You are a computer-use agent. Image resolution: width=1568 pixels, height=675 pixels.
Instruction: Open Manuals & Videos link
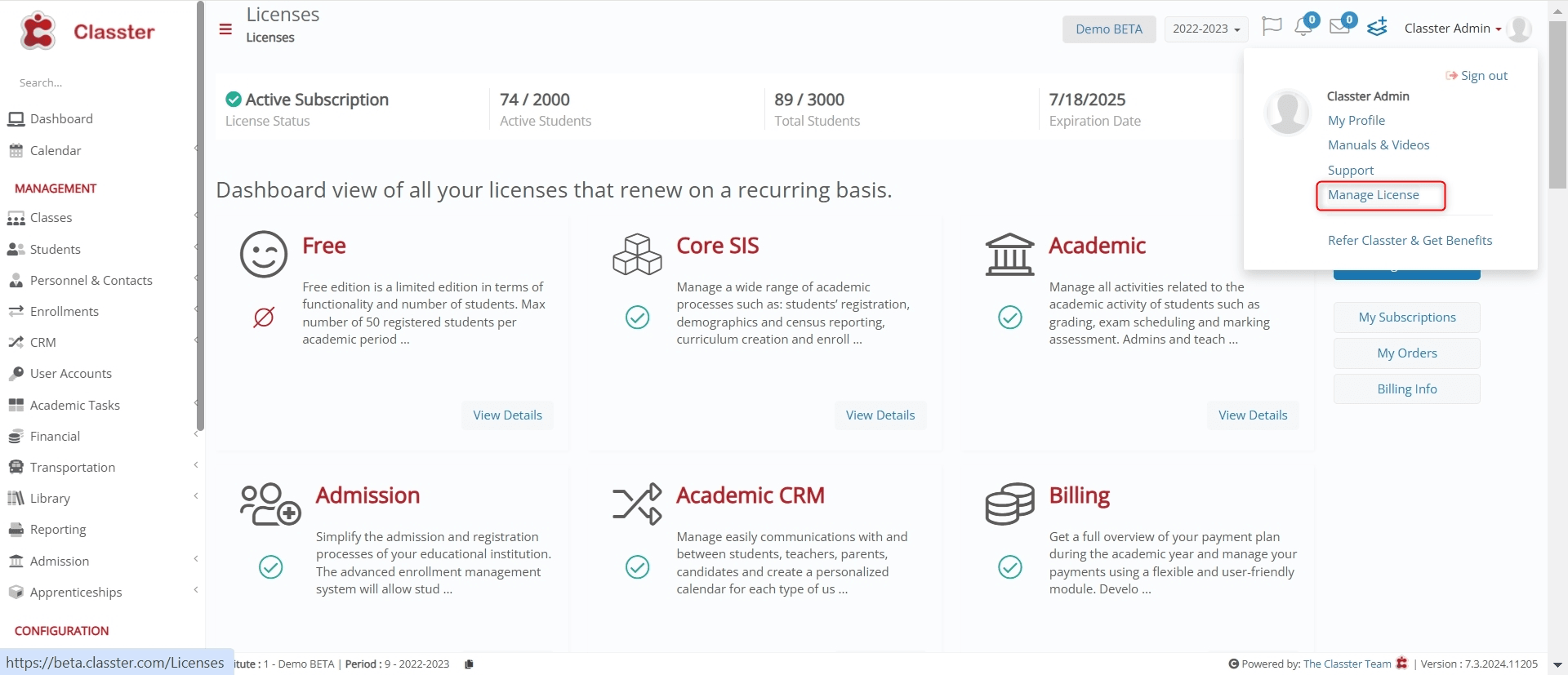tap(1379, 145)
